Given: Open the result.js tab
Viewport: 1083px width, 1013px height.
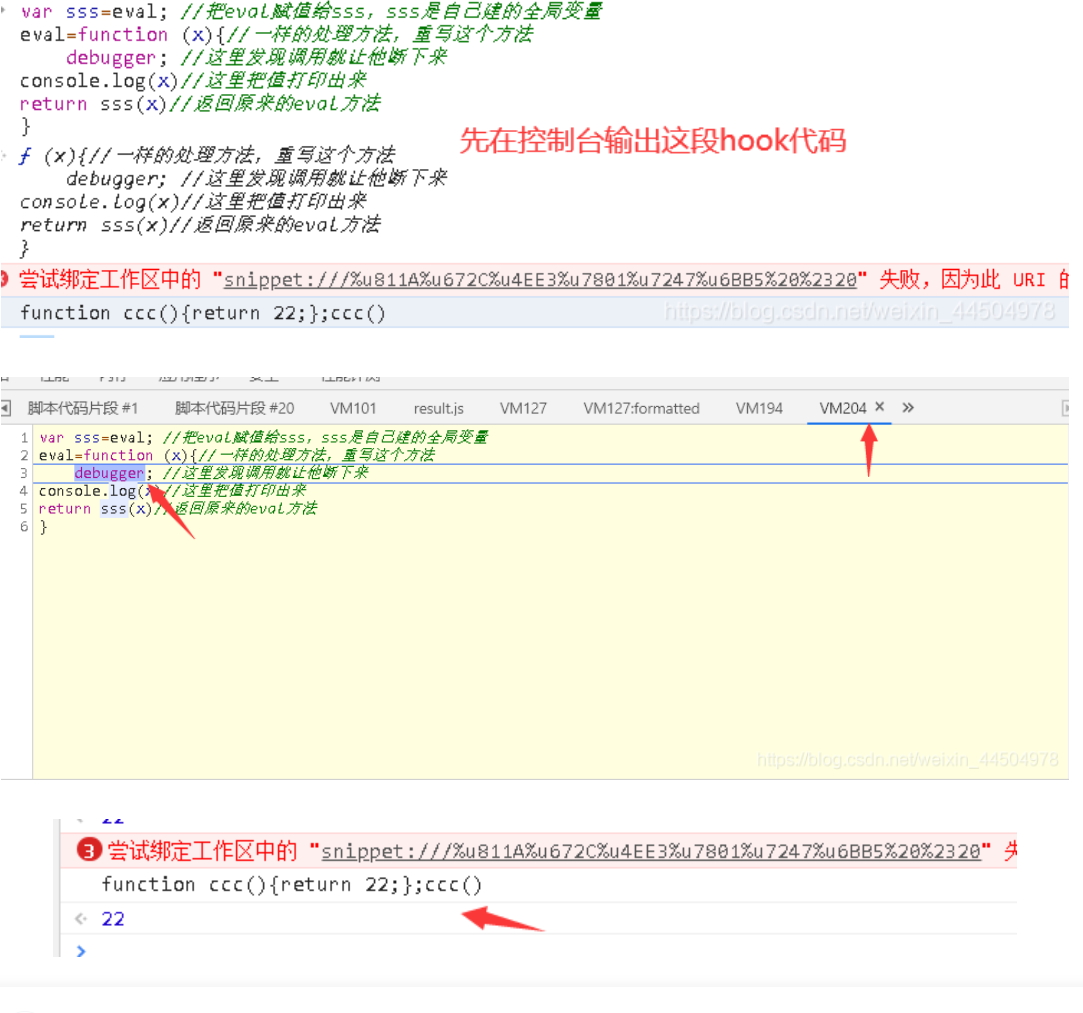Looking at the screenshot, I should point(439,408).
